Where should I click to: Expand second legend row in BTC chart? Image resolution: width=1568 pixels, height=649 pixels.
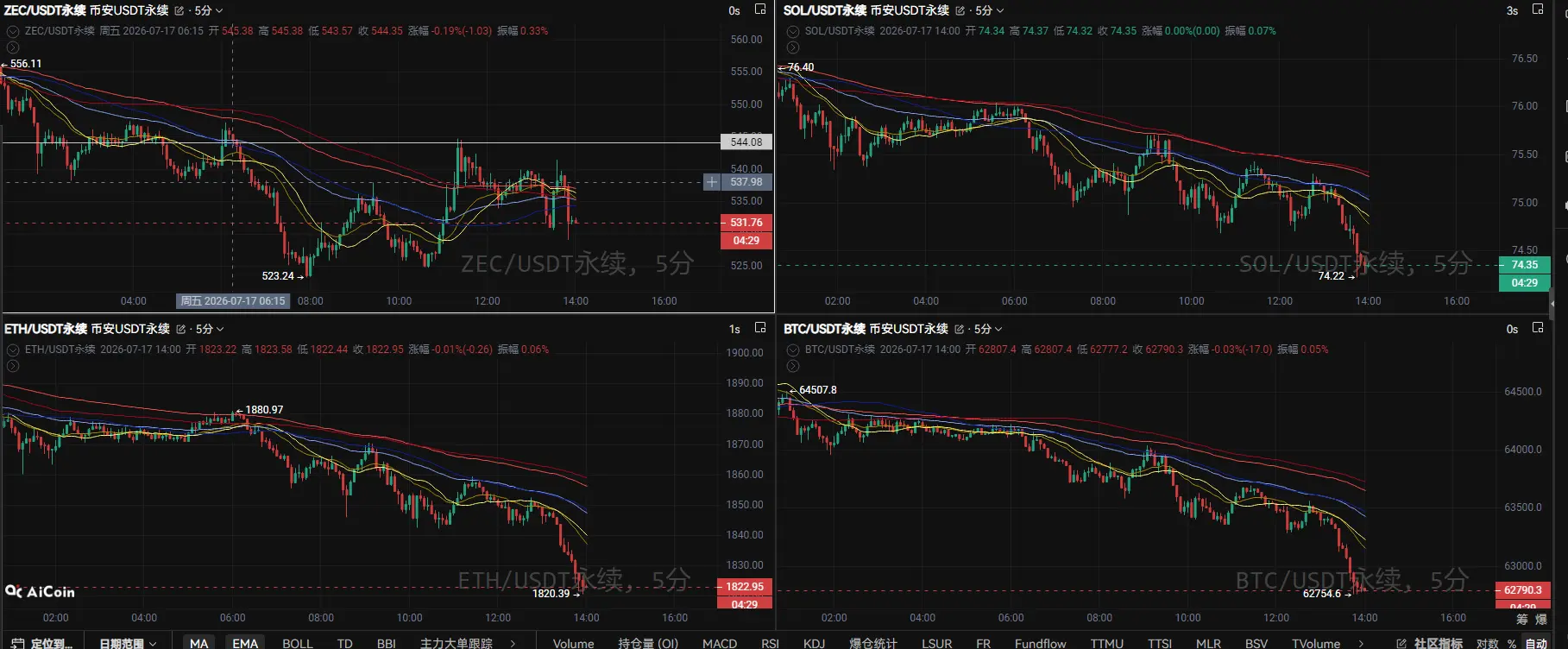click(x=793, y=366)
